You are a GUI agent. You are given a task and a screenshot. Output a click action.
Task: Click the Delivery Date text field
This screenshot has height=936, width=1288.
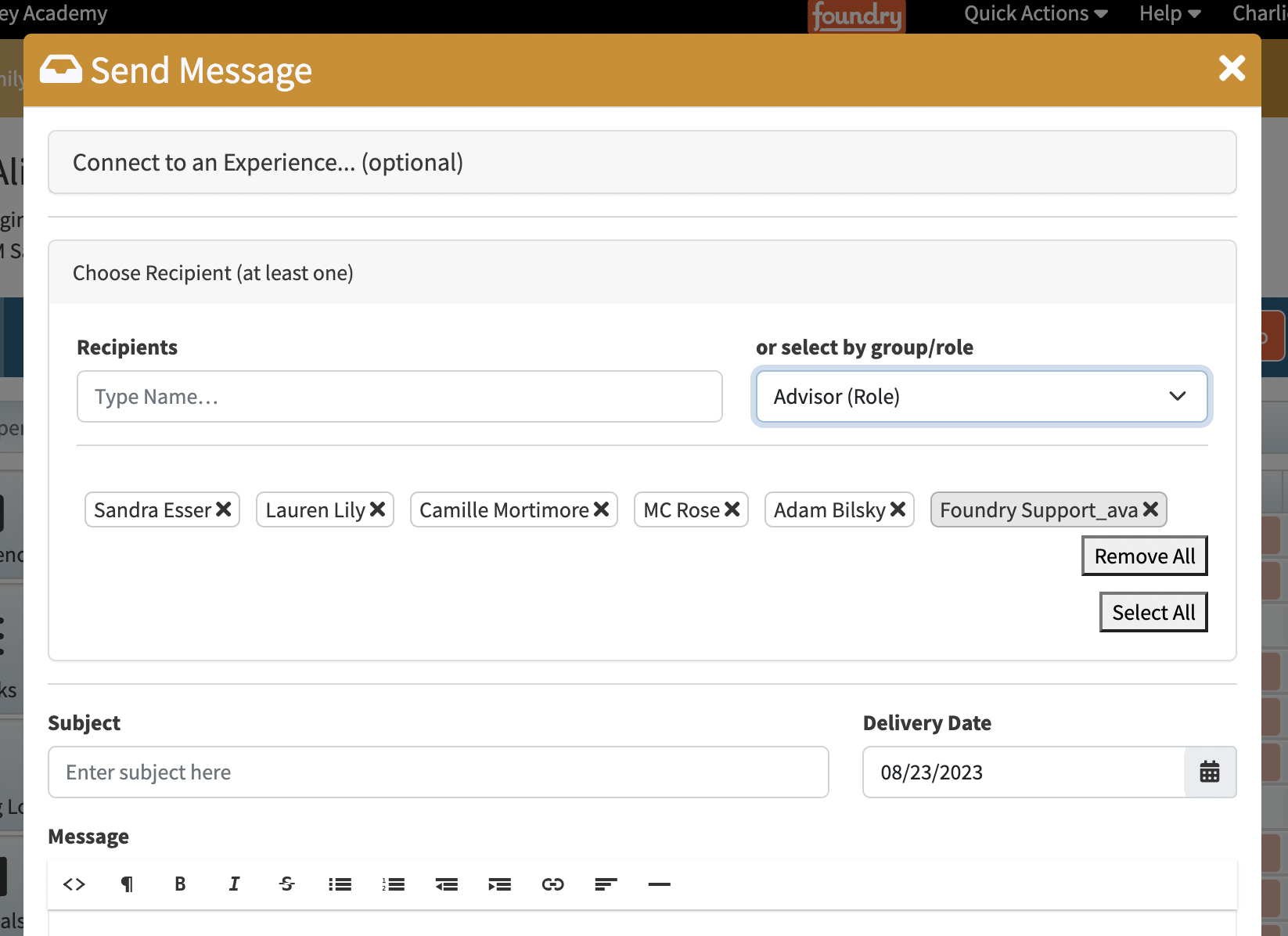point(1024,772)
